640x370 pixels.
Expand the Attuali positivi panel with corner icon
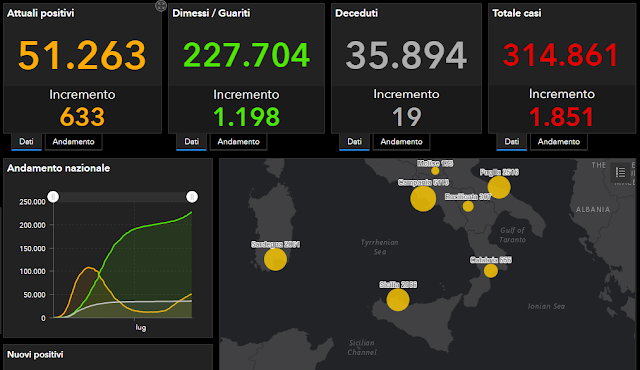161,6
